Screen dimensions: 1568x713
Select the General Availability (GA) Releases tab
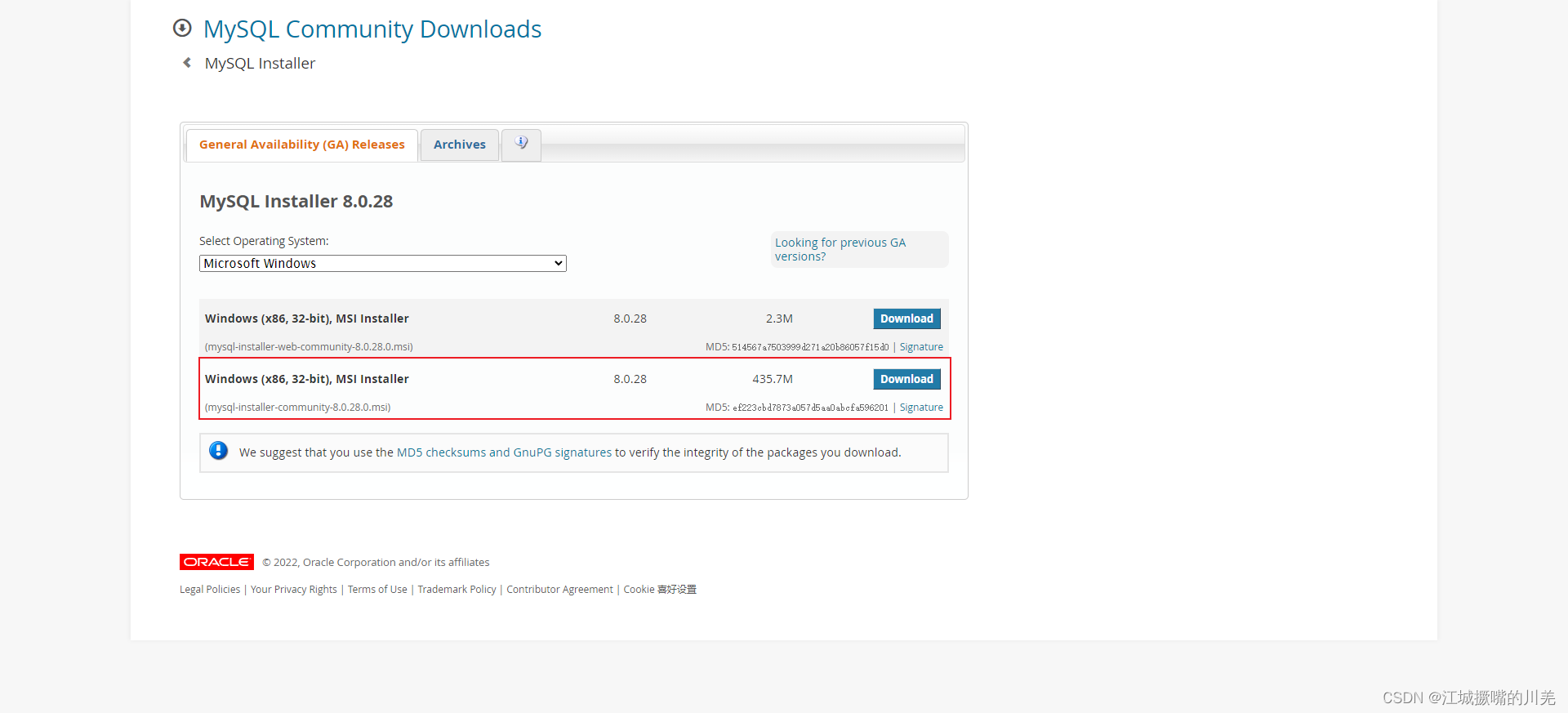click(302, 145)
